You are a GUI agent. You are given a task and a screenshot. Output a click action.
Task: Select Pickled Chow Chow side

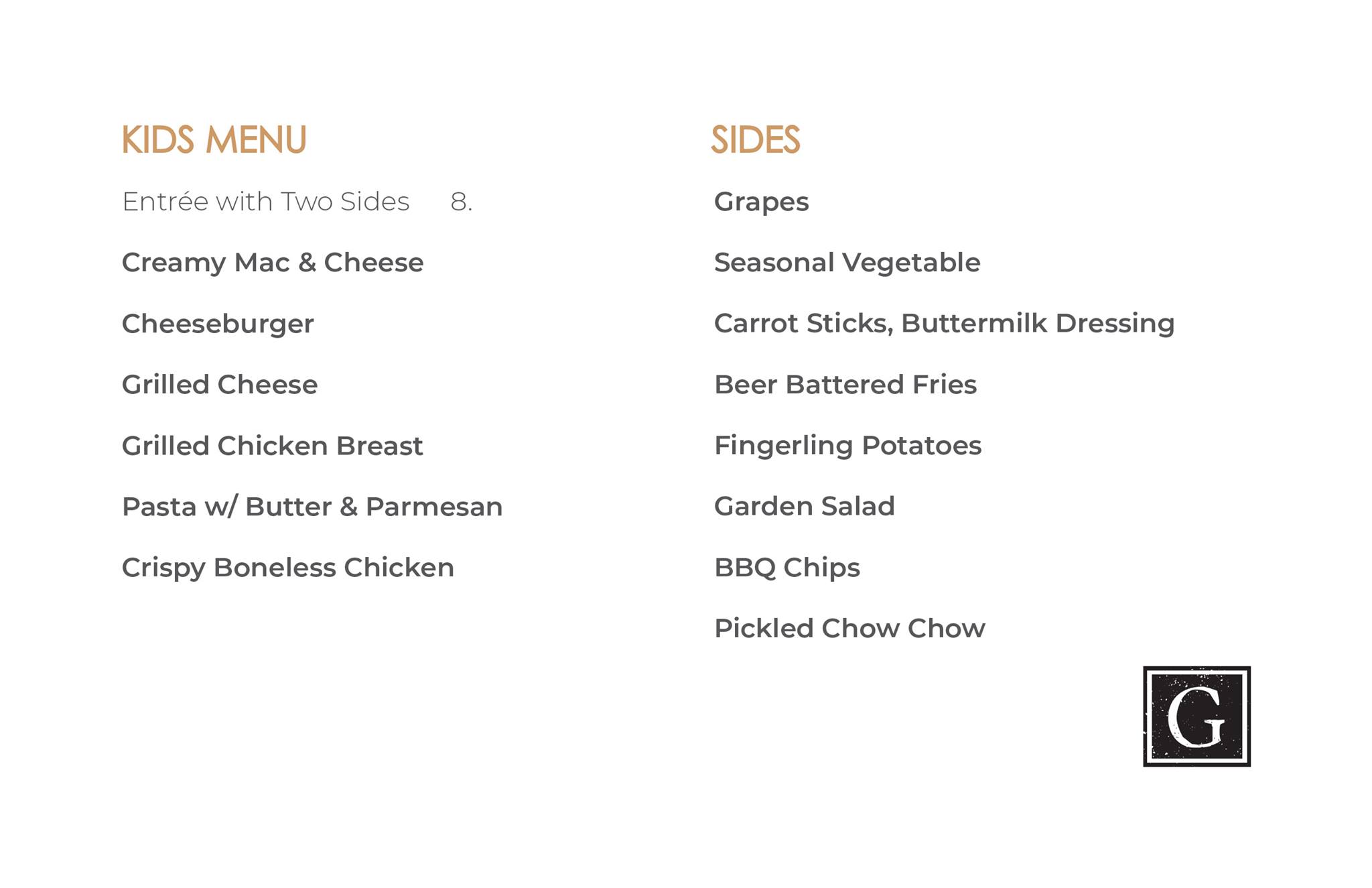pos(849,629)
